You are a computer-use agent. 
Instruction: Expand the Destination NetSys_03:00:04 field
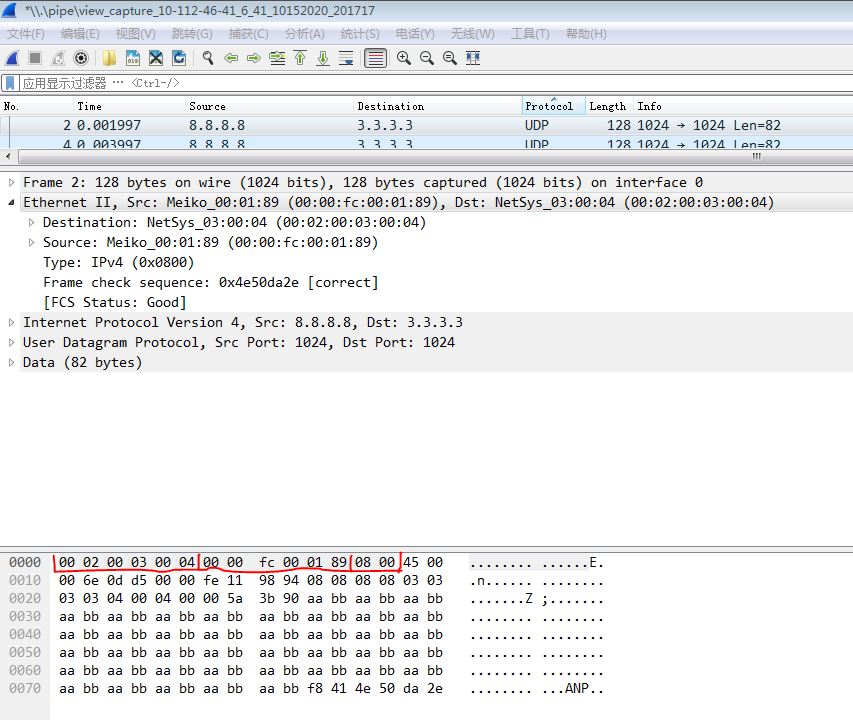coord(30,222)
